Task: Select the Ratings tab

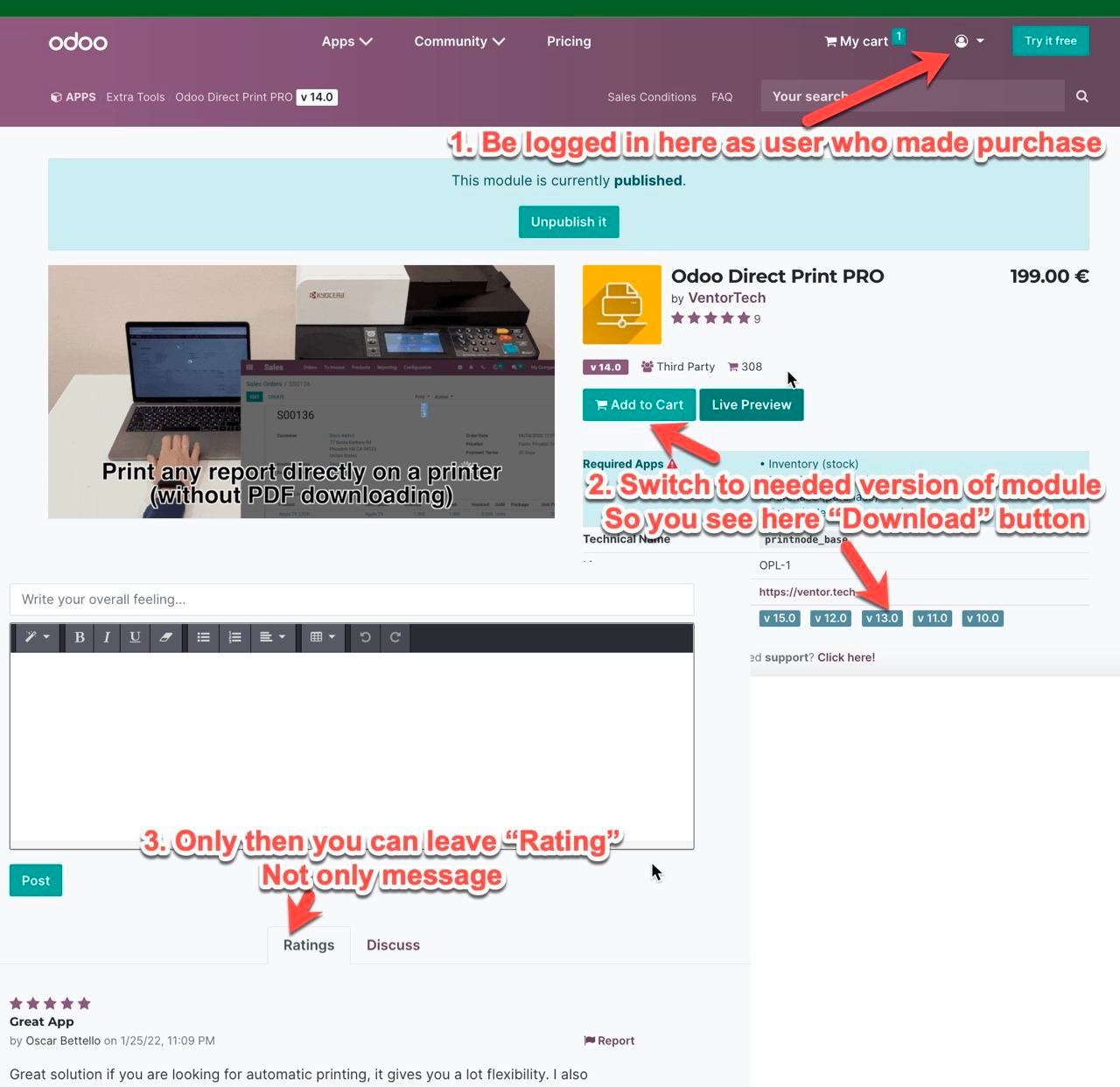Action: (x=309, y=945)
